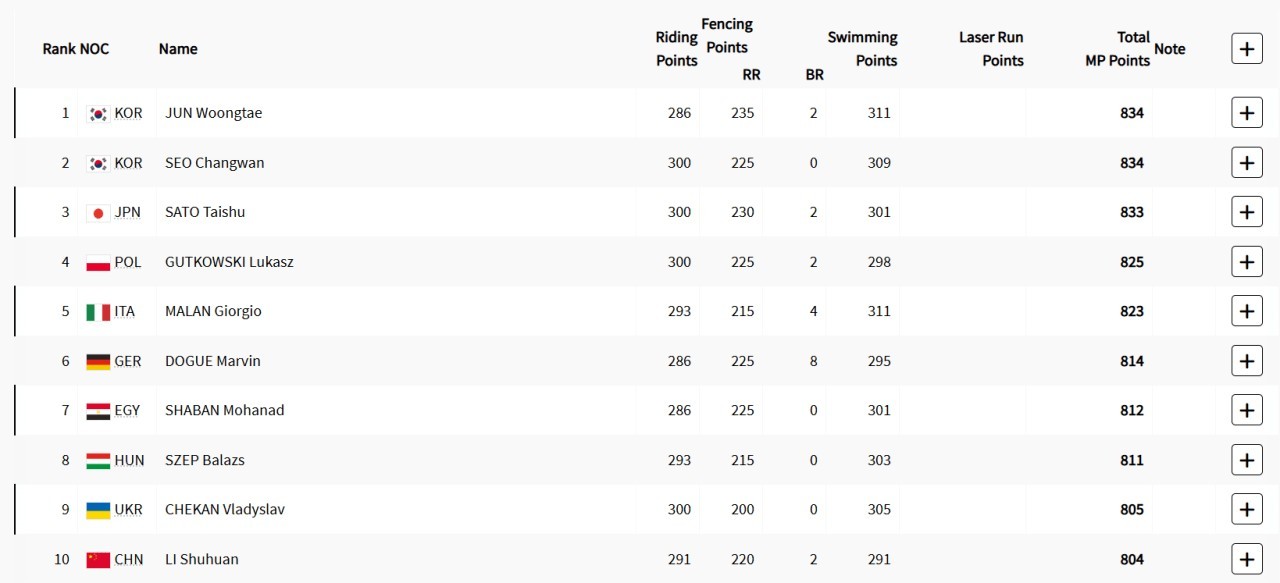Image resolution: width=1280 pixels, height=583 pixels.
Task: Click the China flag icon
Action: (98, 560)
